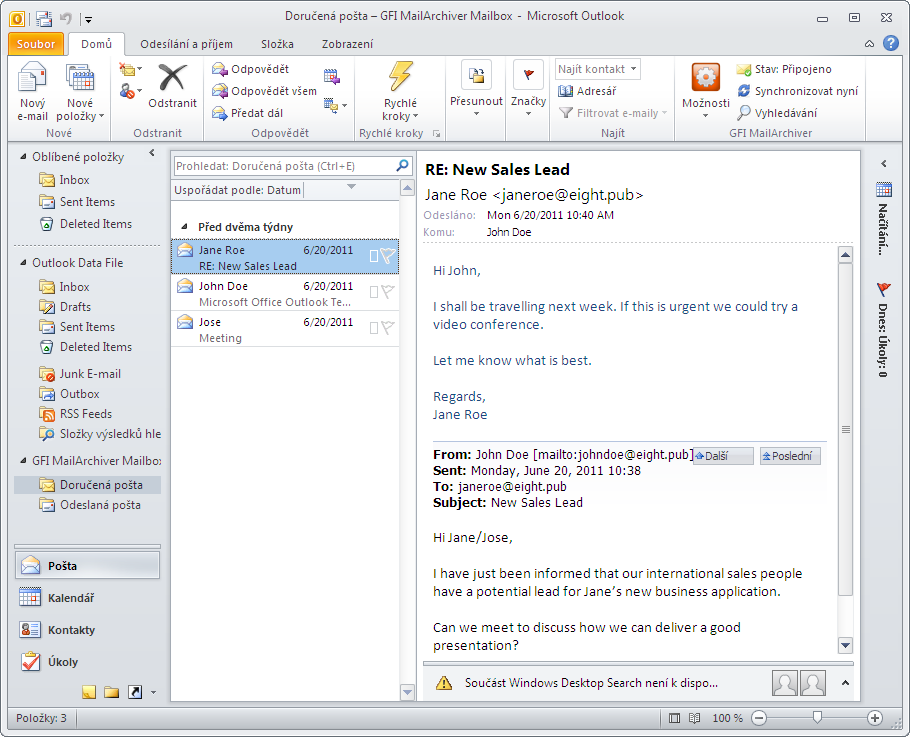Viewport: 910px width, 737px height.
Task: Open Shortcuts icon in navigation bottom
Action: pos(135,692)
